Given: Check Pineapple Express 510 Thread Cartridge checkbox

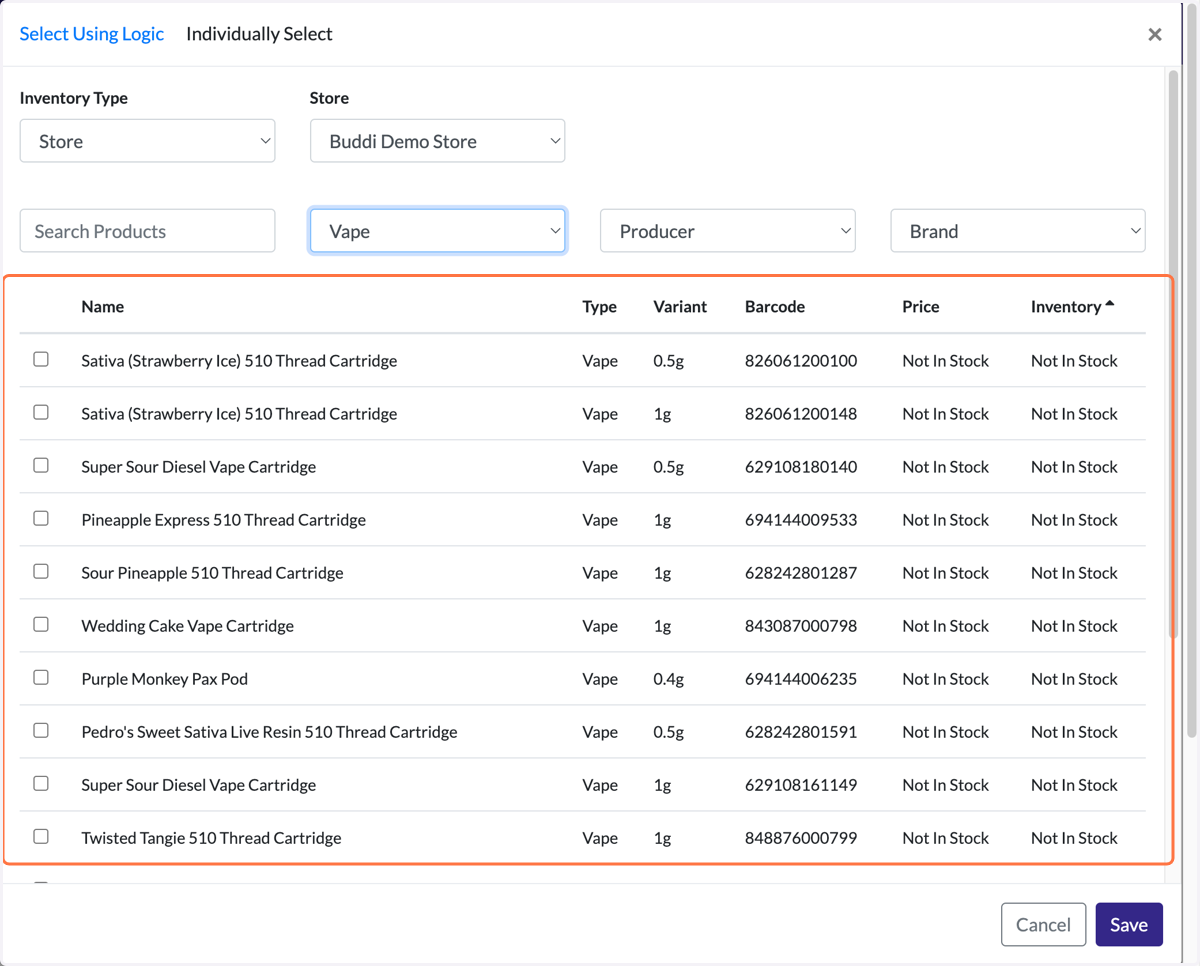Looking at the screenshot, I should pyautogui.click(x=41, y=518).
